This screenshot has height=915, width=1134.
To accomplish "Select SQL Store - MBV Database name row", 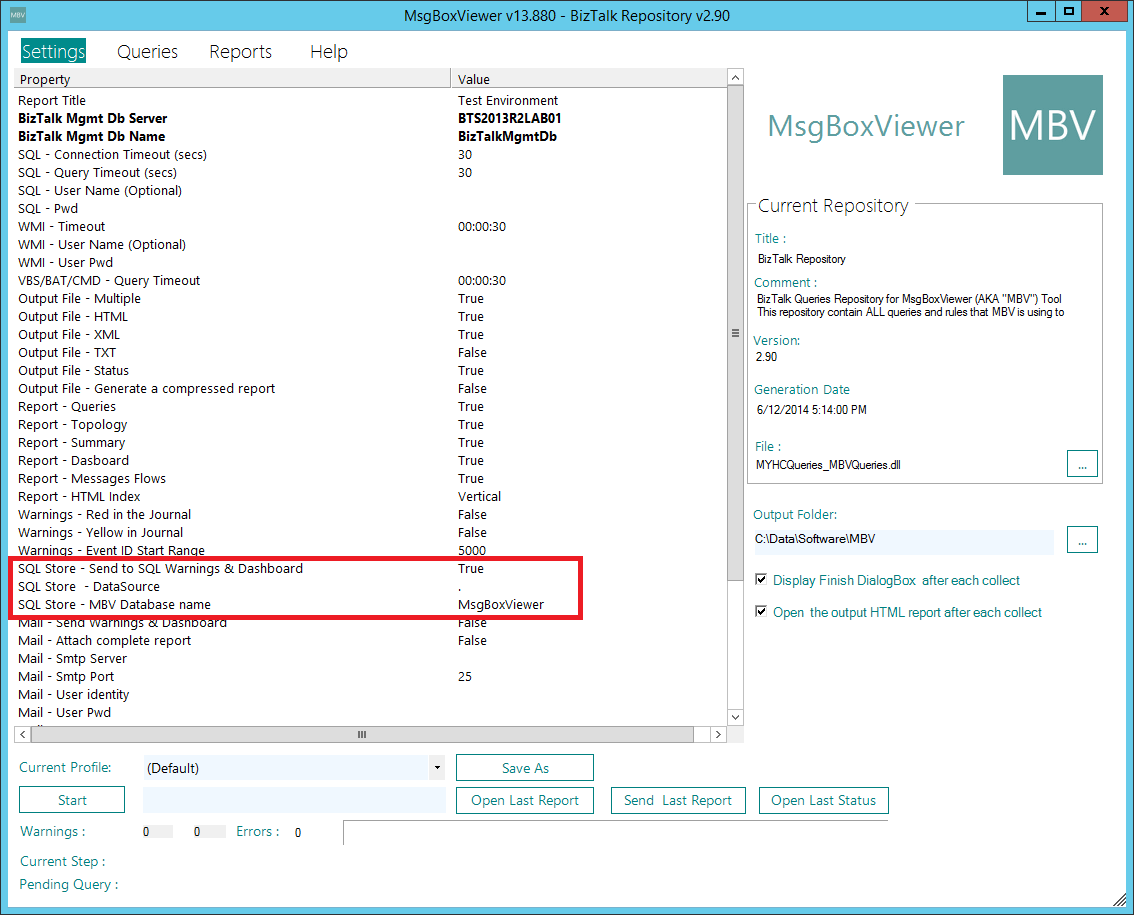I will click(x=370, y=605).
